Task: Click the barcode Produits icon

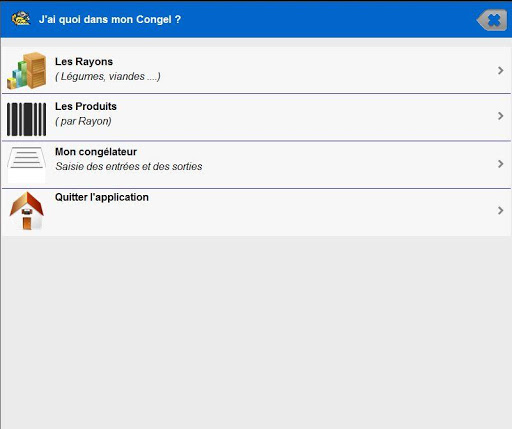Action: (27, 119)
